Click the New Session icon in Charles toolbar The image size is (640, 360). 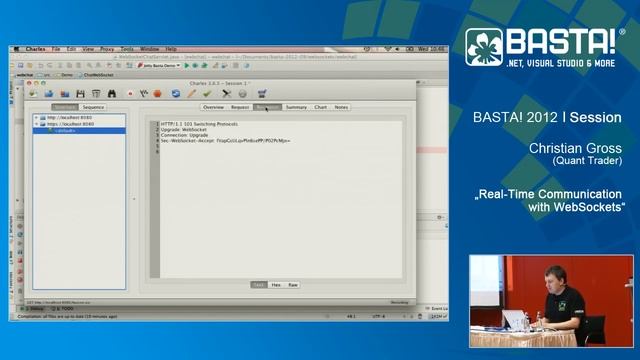click(x=33, y=94)
